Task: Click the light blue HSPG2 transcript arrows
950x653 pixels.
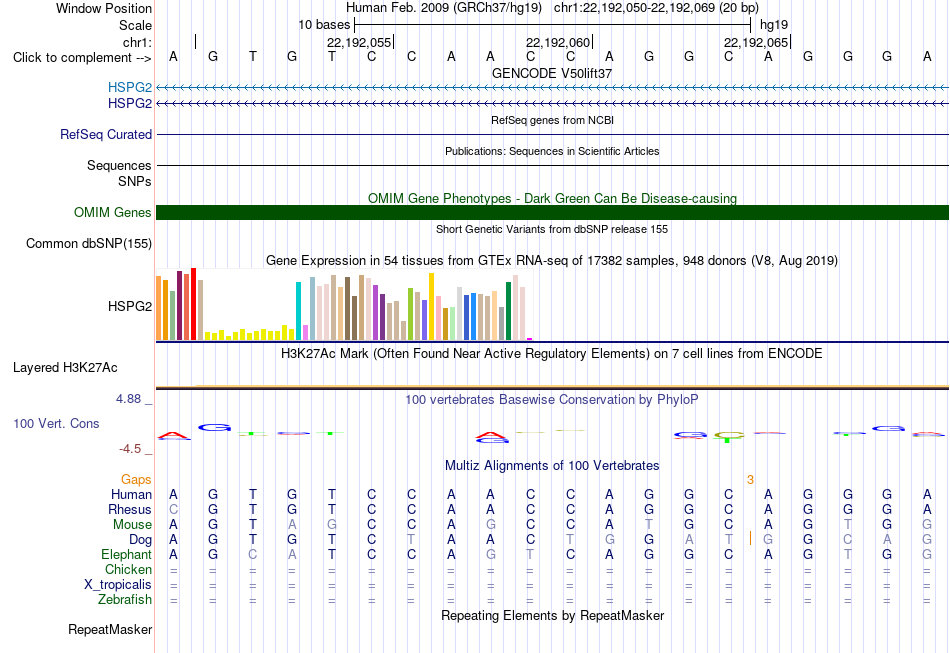Action: [553, 88]
